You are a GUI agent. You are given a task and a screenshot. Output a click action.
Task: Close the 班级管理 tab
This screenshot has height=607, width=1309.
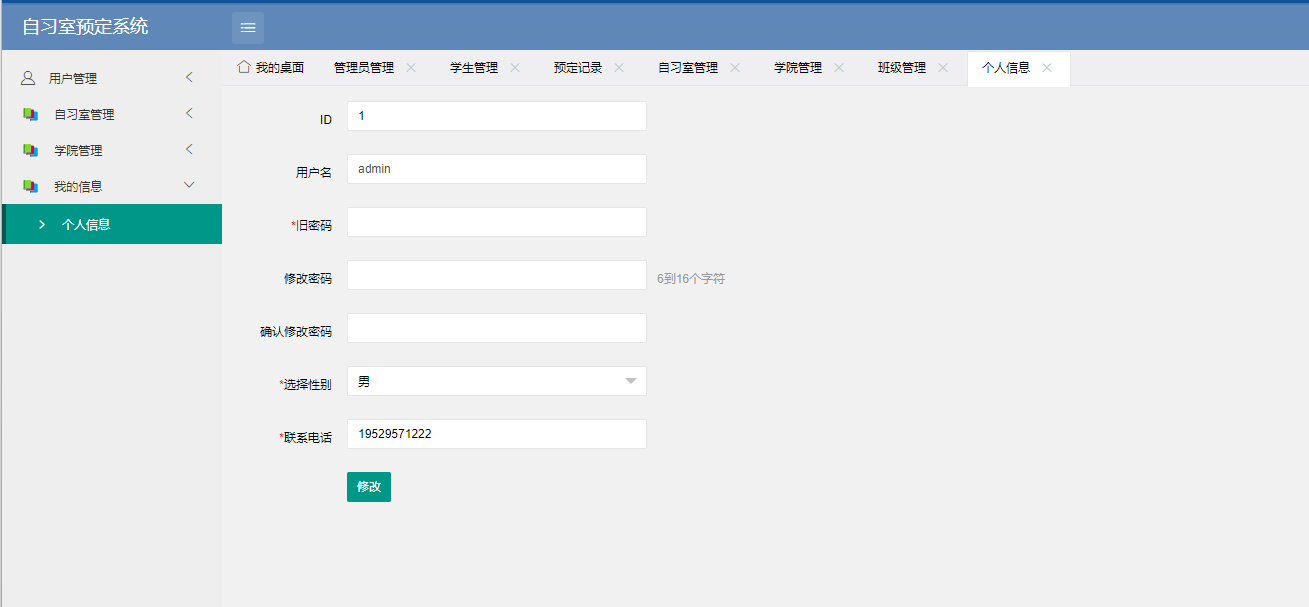point(943,68)
